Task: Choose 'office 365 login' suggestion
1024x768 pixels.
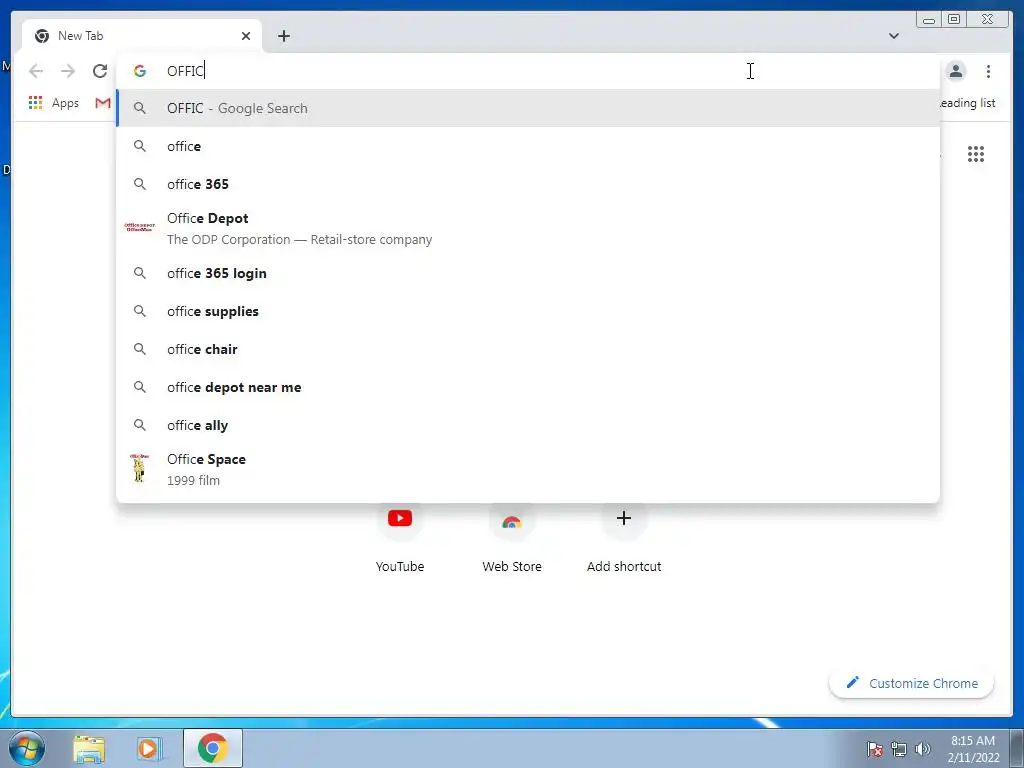Action: click(528, 273)
